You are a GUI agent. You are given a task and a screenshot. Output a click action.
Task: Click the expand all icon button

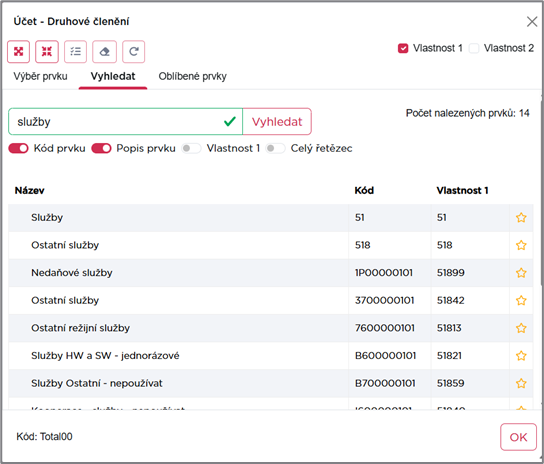19,52
